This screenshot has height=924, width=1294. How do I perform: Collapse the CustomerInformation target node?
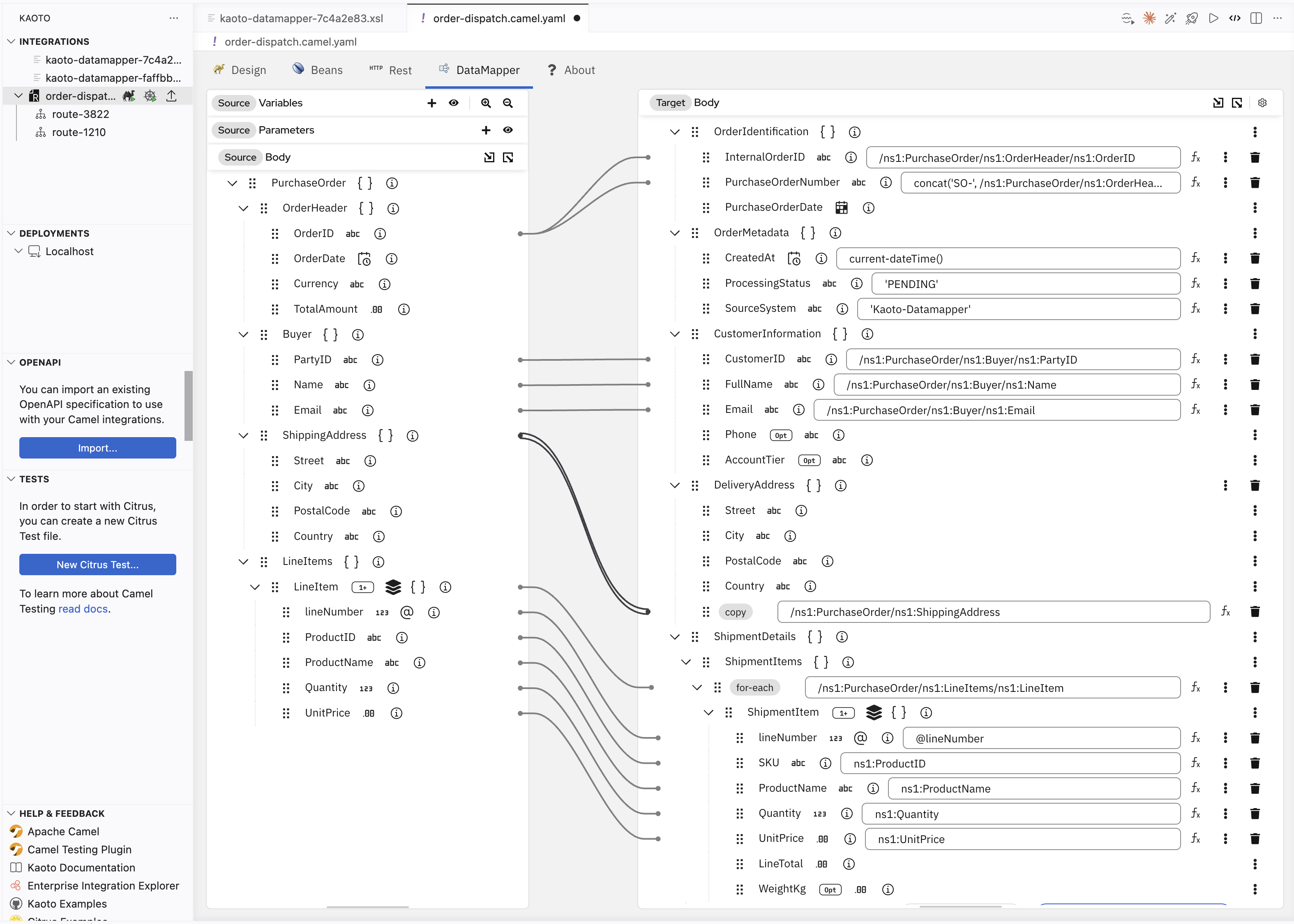tap(674, 334)
